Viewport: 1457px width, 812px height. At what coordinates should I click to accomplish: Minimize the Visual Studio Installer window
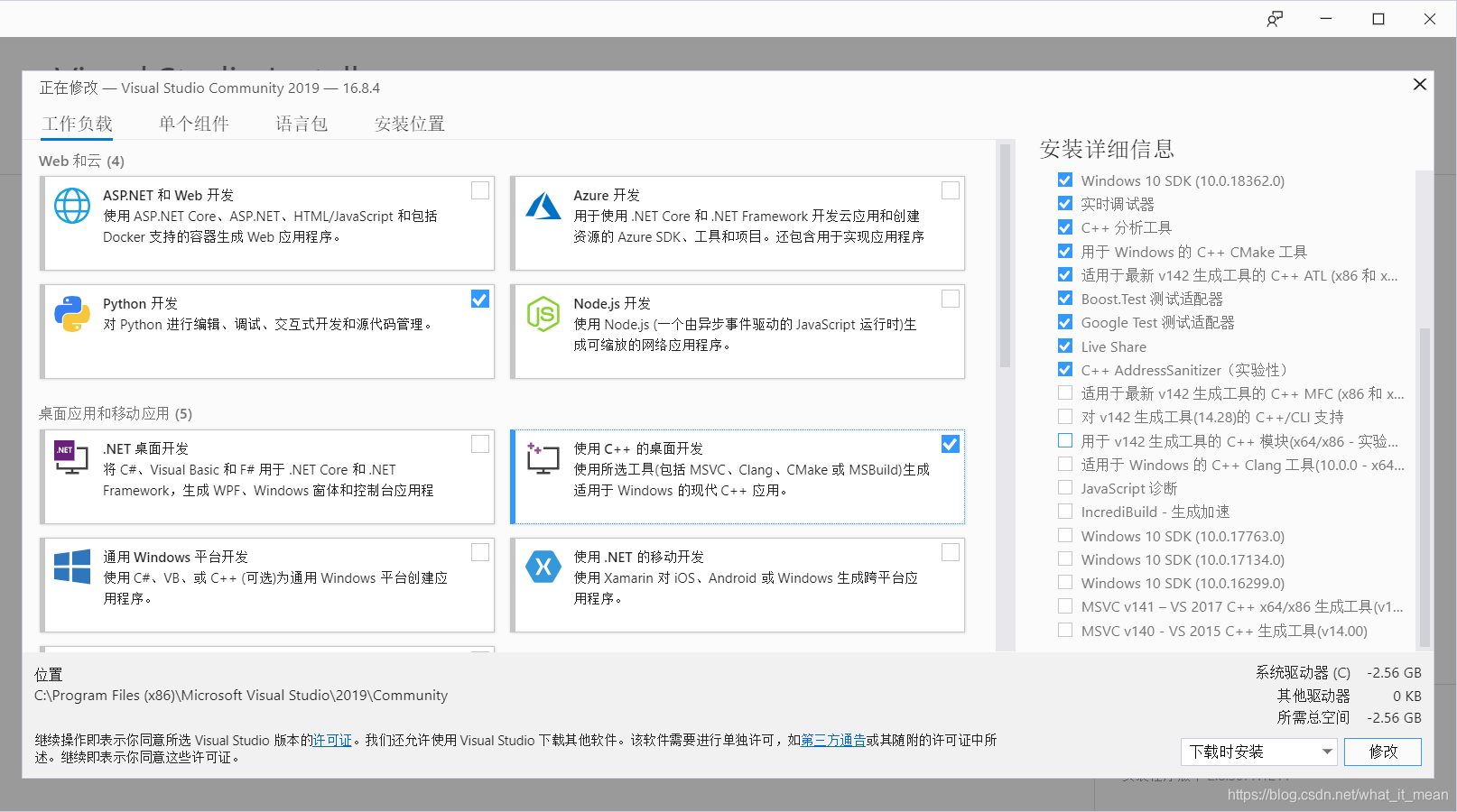[x=1326, y=19]
